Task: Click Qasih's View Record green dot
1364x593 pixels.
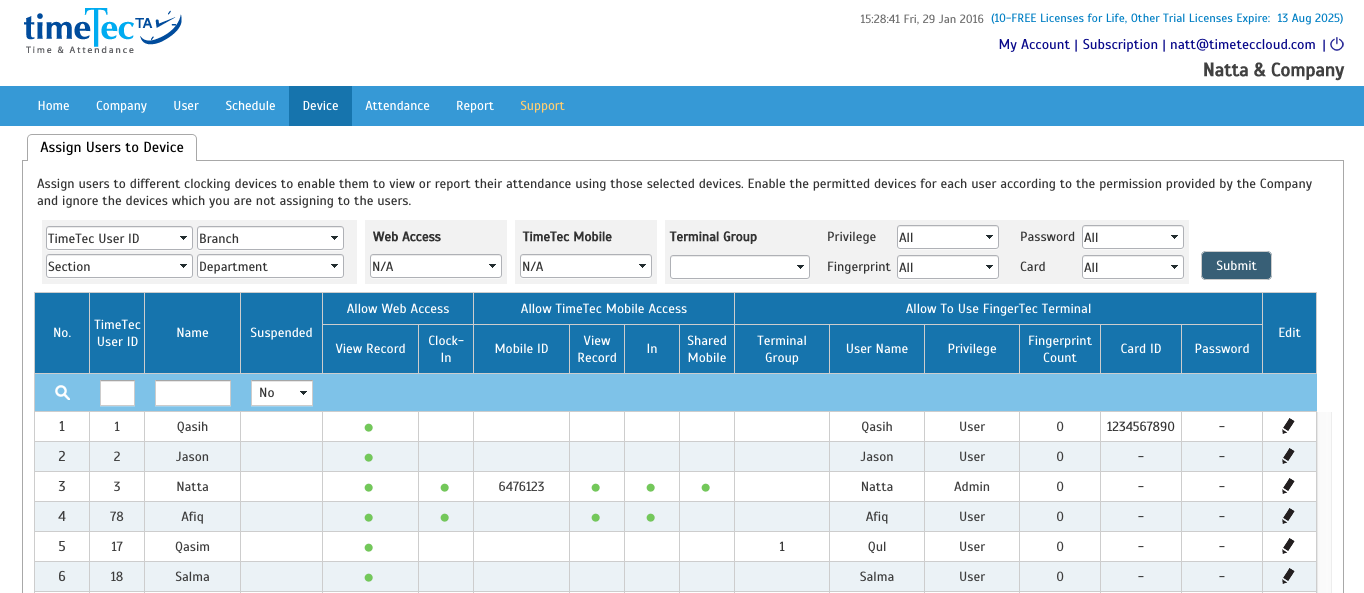Action: (369, 427)
